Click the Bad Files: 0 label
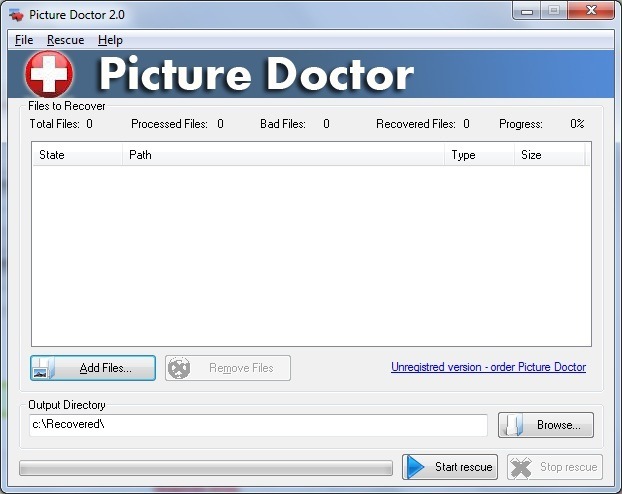 (x=295, y=124)
